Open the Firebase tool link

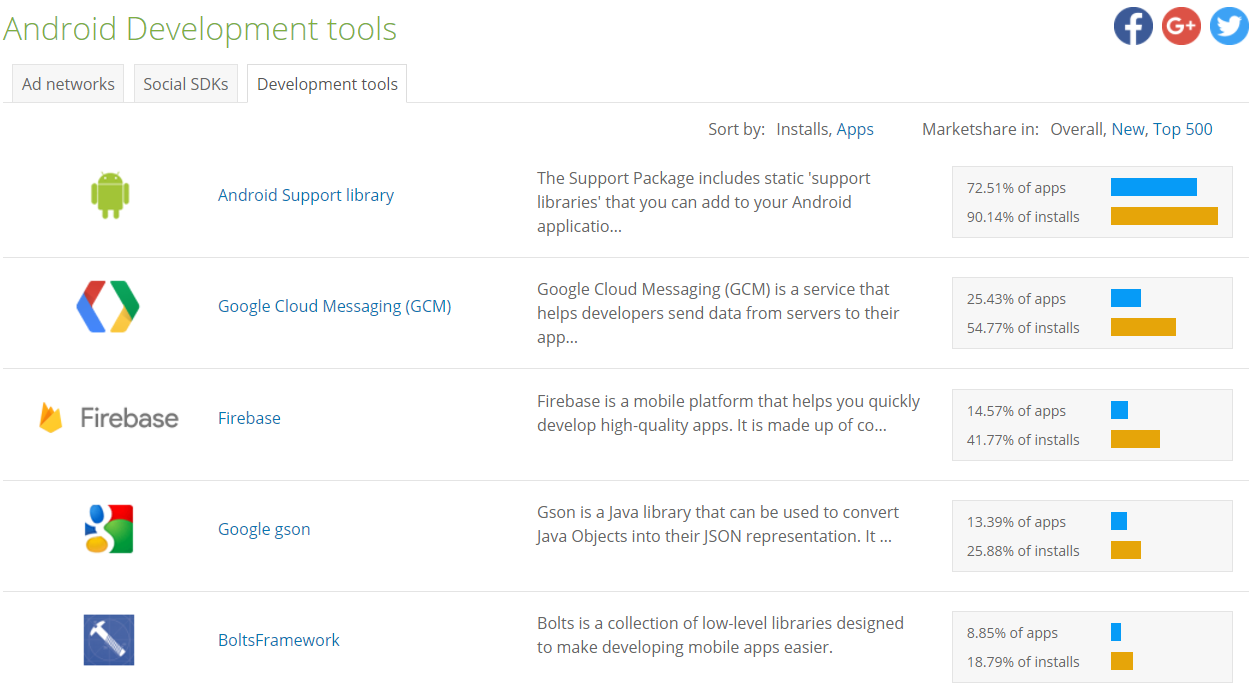coord(249,418)
